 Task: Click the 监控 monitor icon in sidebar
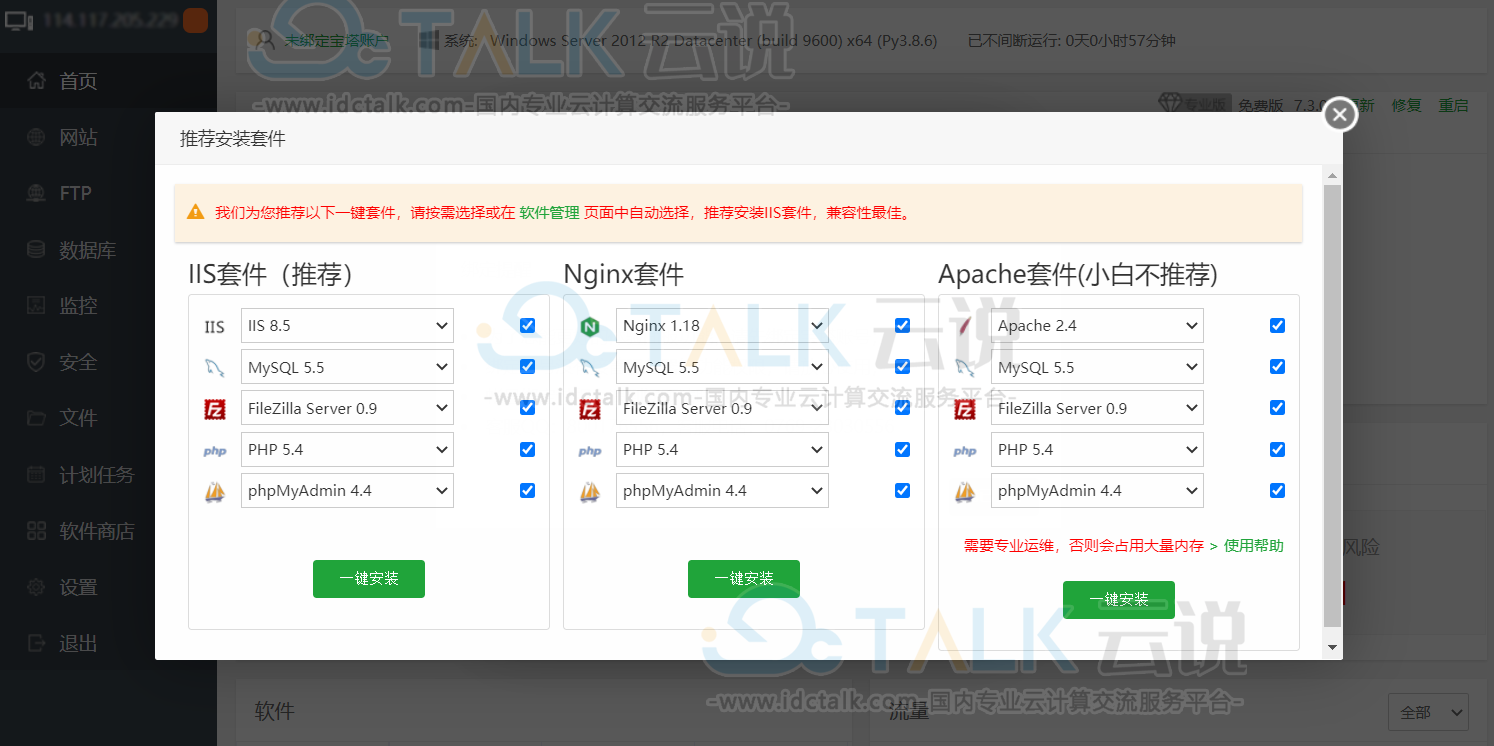click(37, 306)
